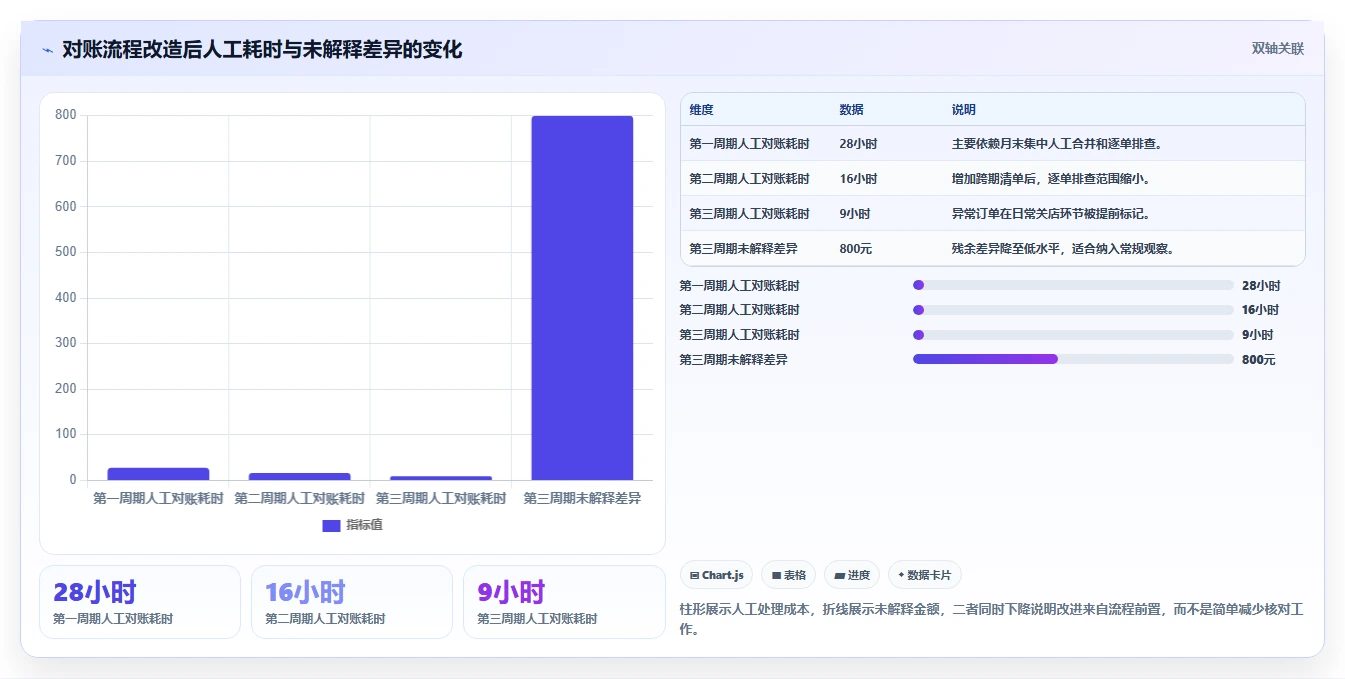
Task: Click the progress bar for 第三周期人工对账耗时
Action: click(x=1073, y=335)
